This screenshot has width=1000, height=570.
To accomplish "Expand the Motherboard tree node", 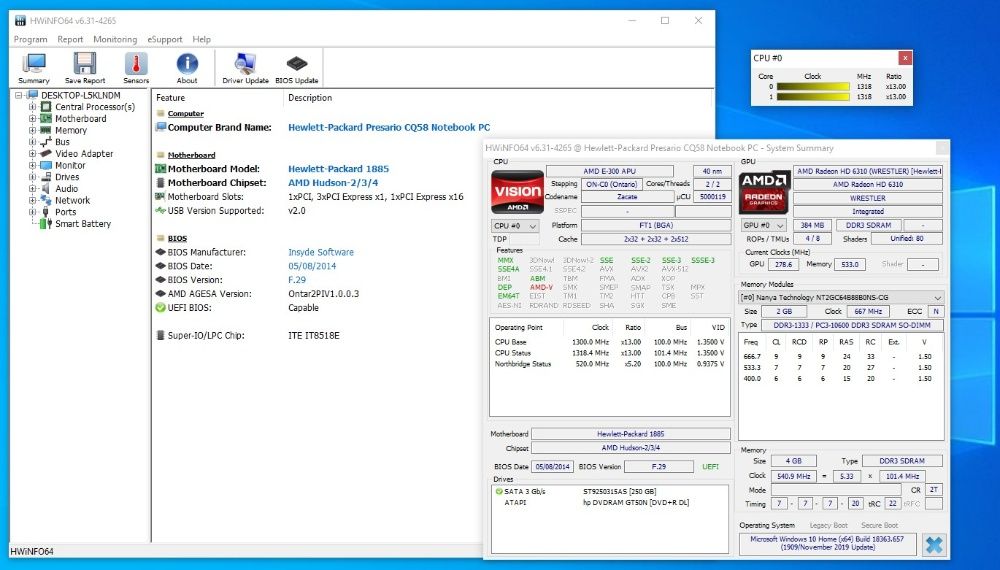I will click(x=32, y=119).
